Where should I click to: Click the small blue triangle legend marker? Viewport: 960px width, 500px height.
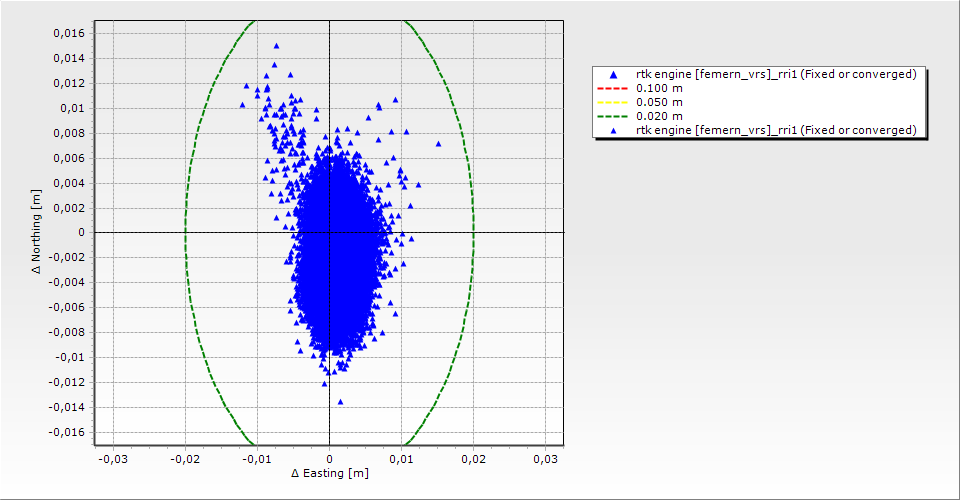coord(612,130)
